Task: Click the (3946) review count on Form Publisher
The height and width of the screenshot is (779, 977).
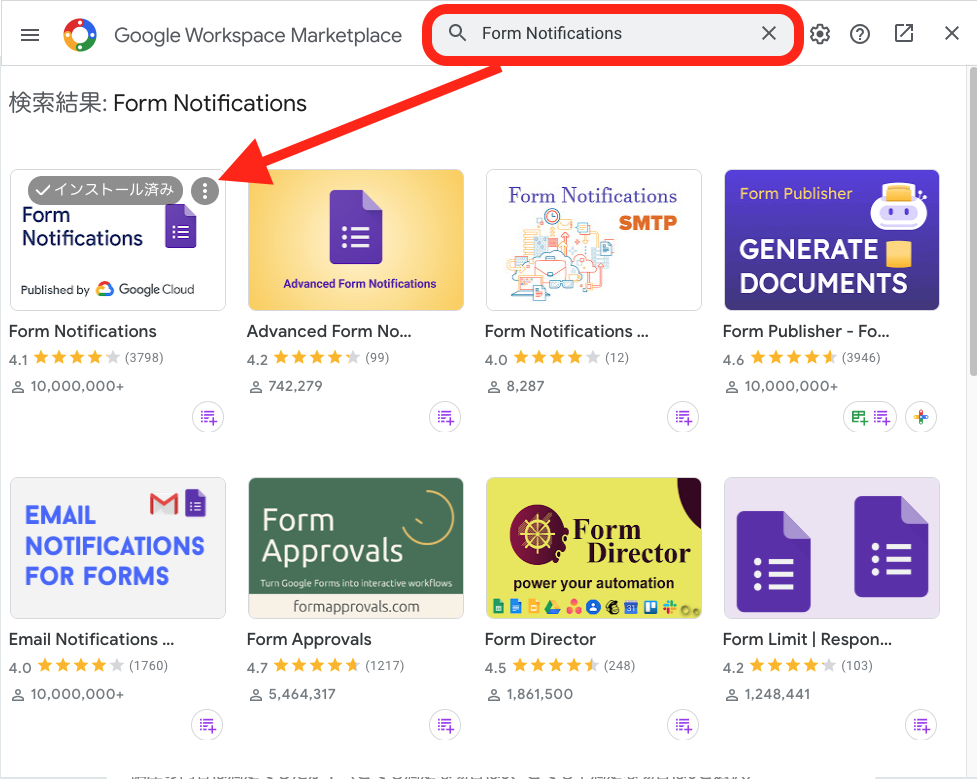Action: click(861, 358)
